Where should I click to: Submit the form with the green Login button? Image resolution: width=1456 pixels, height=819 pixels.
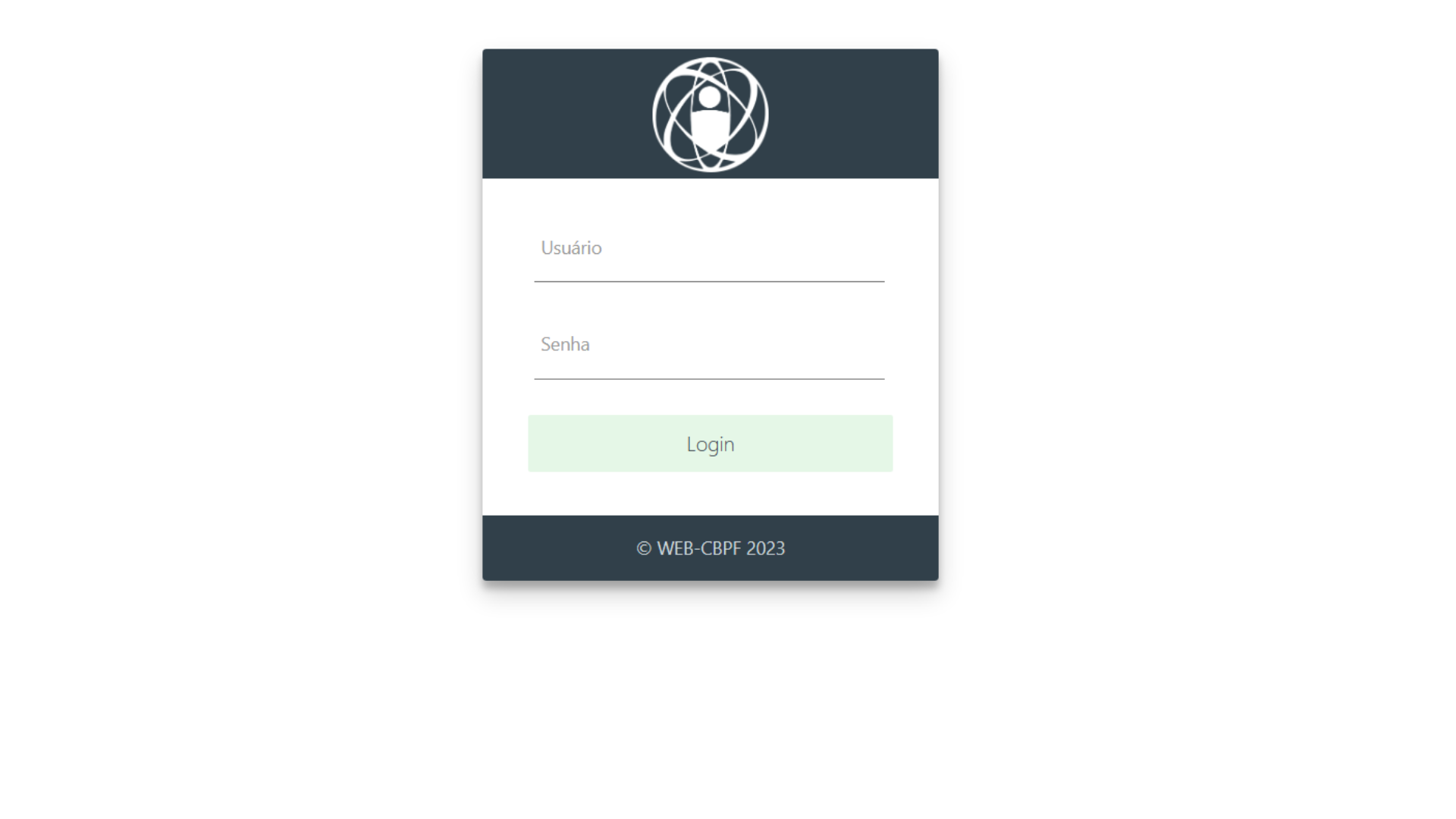711,444
